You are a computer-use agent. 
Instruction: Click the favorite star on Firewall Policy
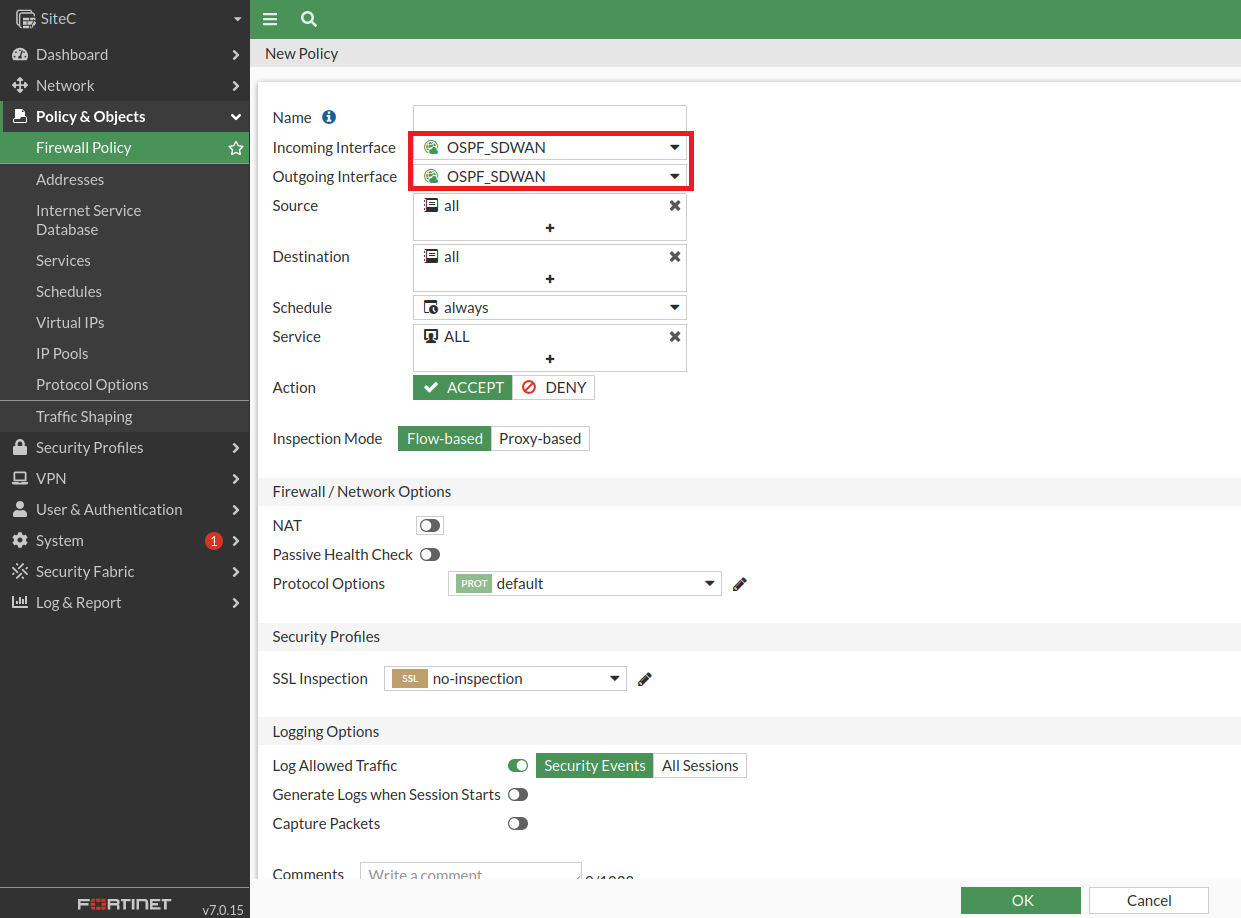[236, 148]
